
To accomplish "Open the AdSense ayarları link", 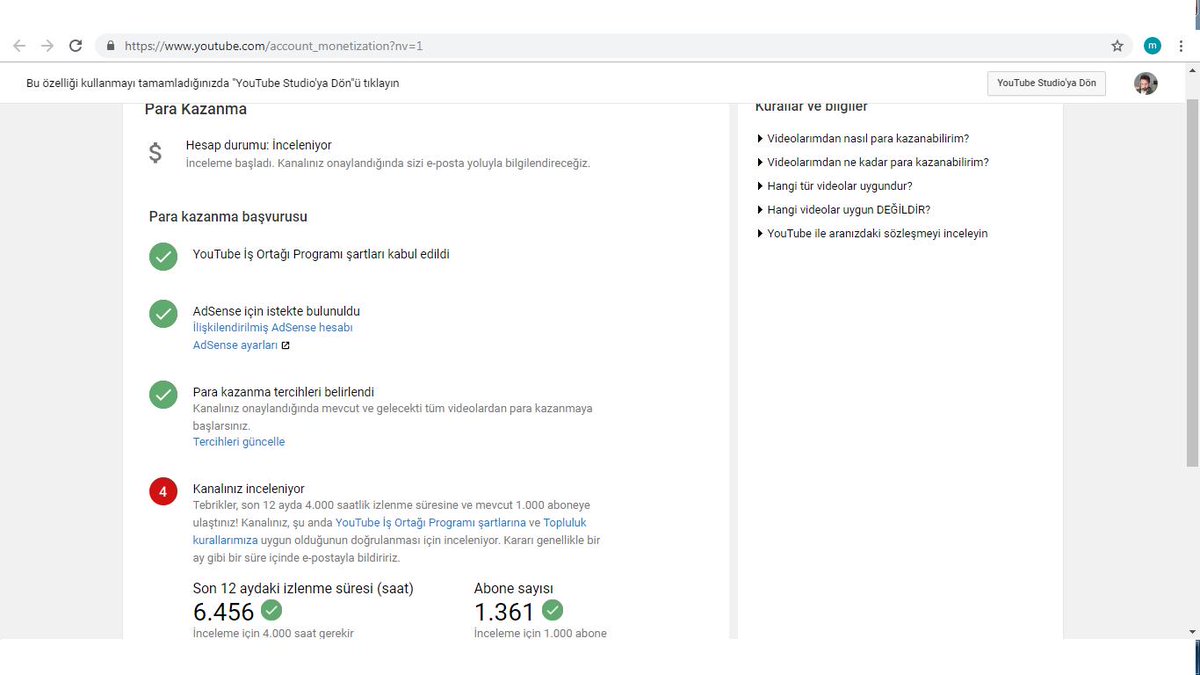I will click(x=235, y=345).
